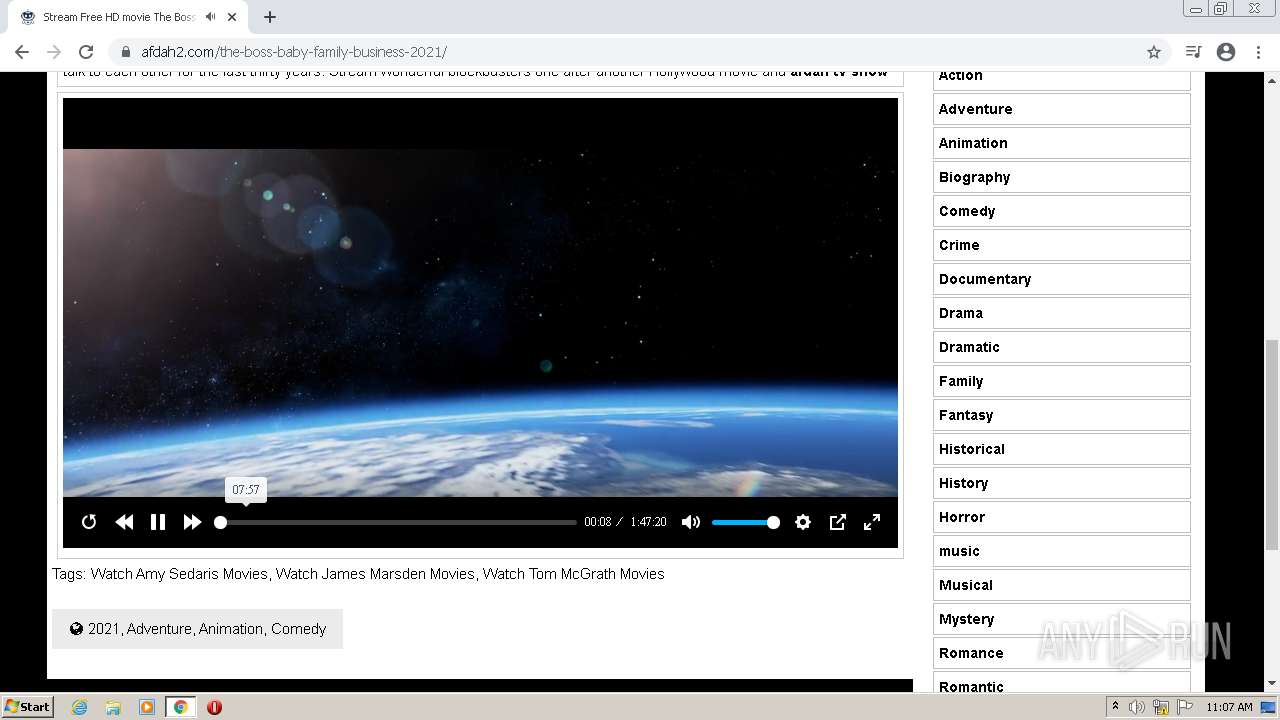Viewport: 1280px width, 720px height.
Task: Go forward in the browser
Action: pyautogui.click(x=54, y=52)
